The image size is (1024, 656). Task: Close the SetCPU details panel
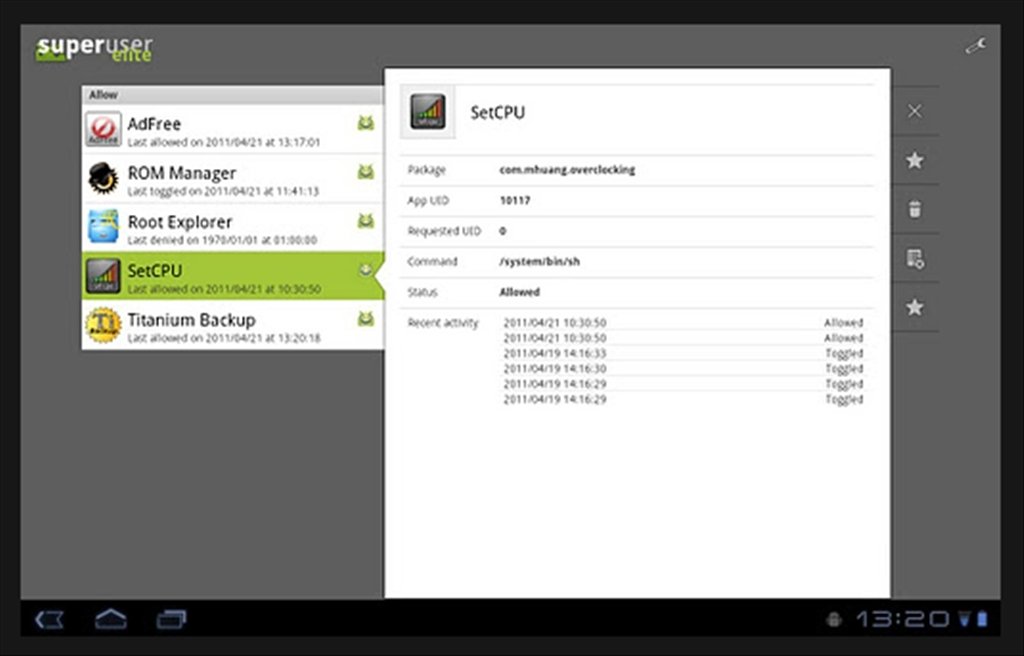914,111
